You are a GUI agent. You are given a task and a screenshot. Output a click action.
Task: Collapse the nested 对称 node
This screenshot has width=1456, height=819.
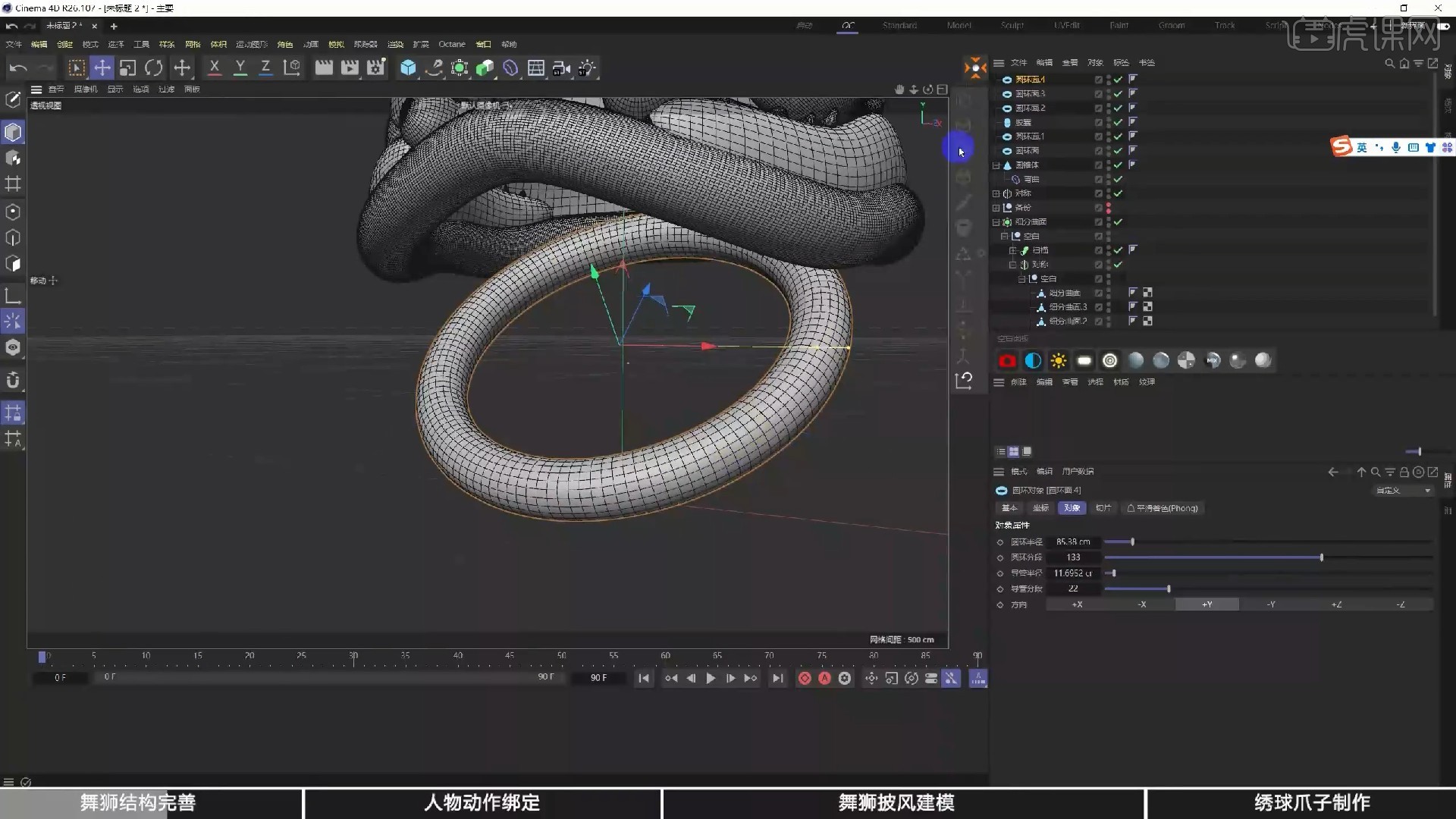click(x=1012, y=265)
